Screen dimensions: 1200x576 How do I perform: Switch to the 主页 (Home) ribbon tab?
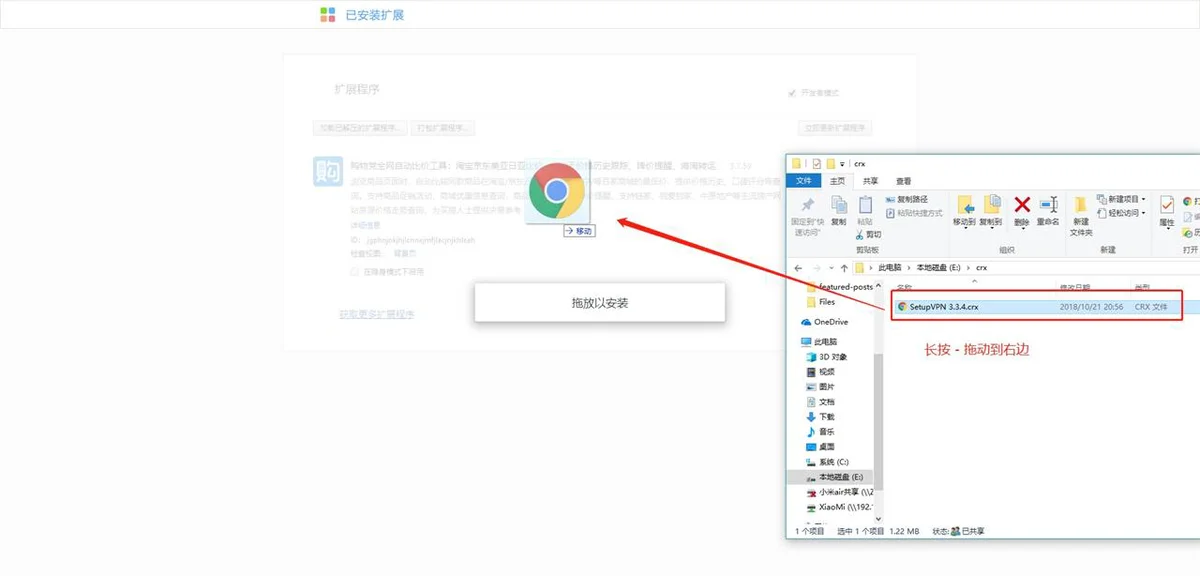pyautogui.click(x=838, y=181)
